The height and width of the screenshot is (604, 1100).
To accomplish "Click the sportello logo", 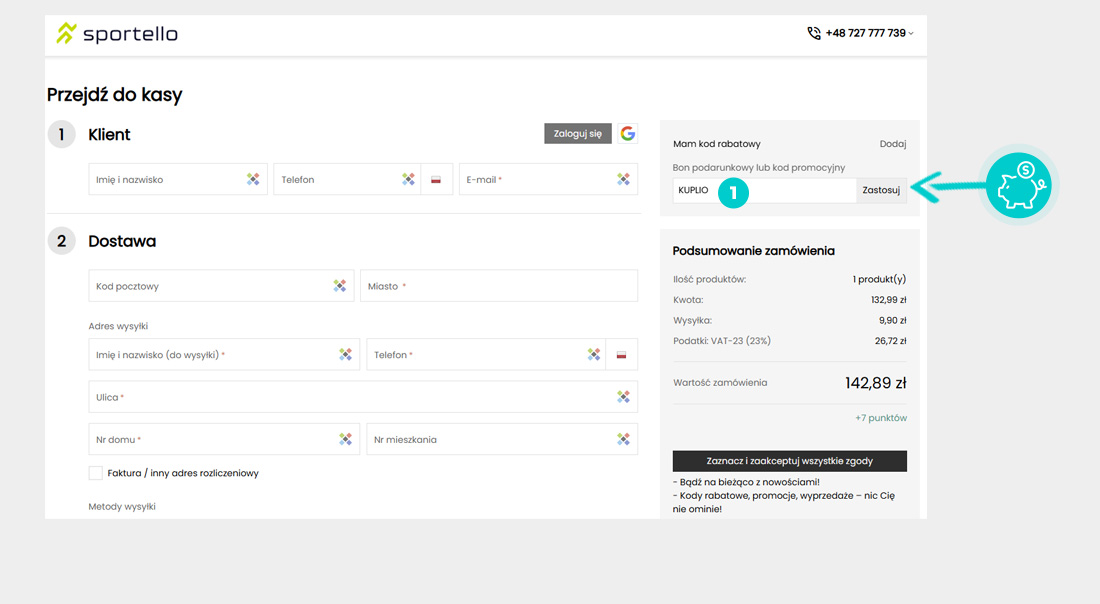I will 117,34.
